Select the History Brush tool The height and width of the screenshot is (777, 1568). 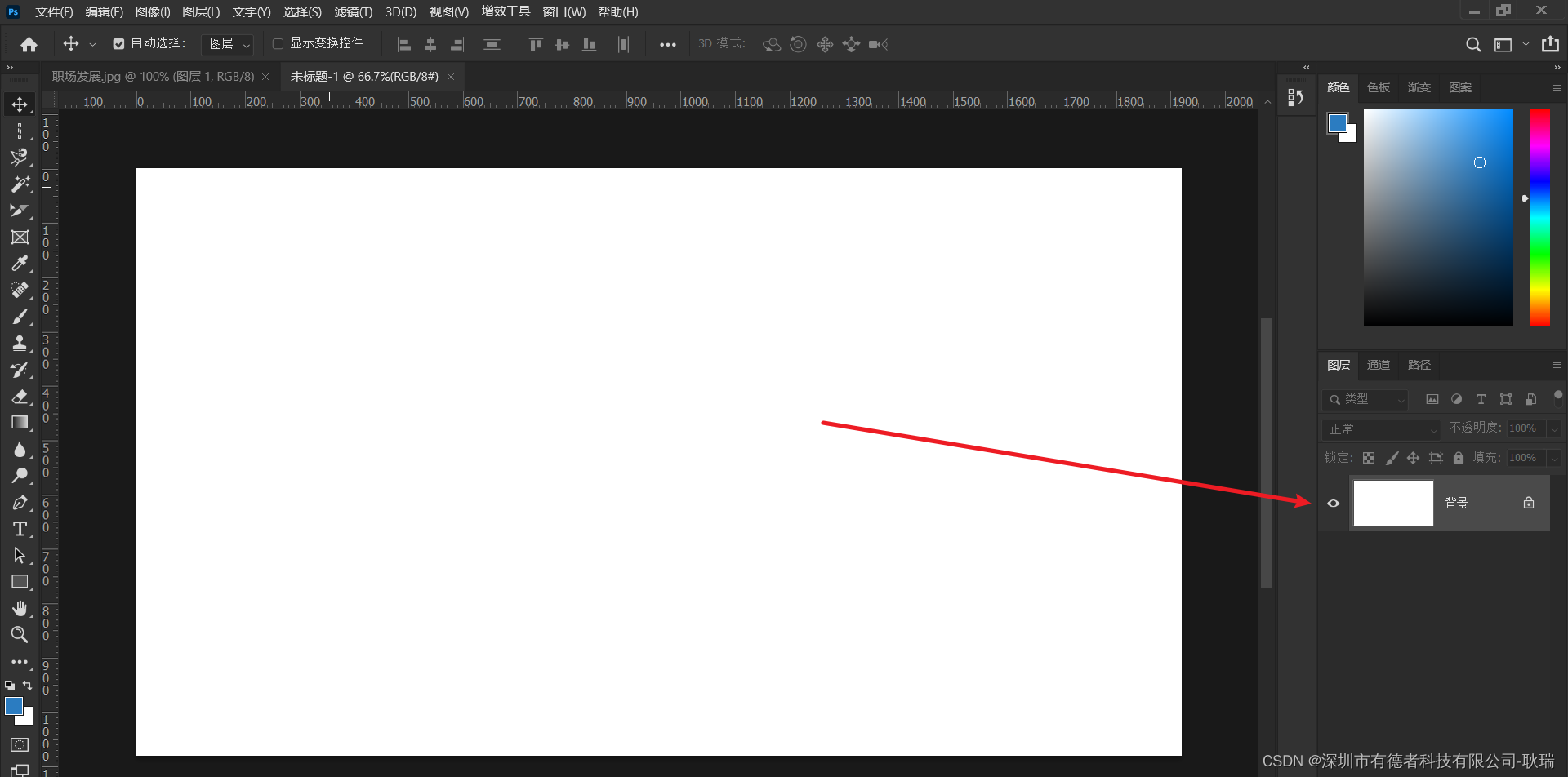coord(20,370)
